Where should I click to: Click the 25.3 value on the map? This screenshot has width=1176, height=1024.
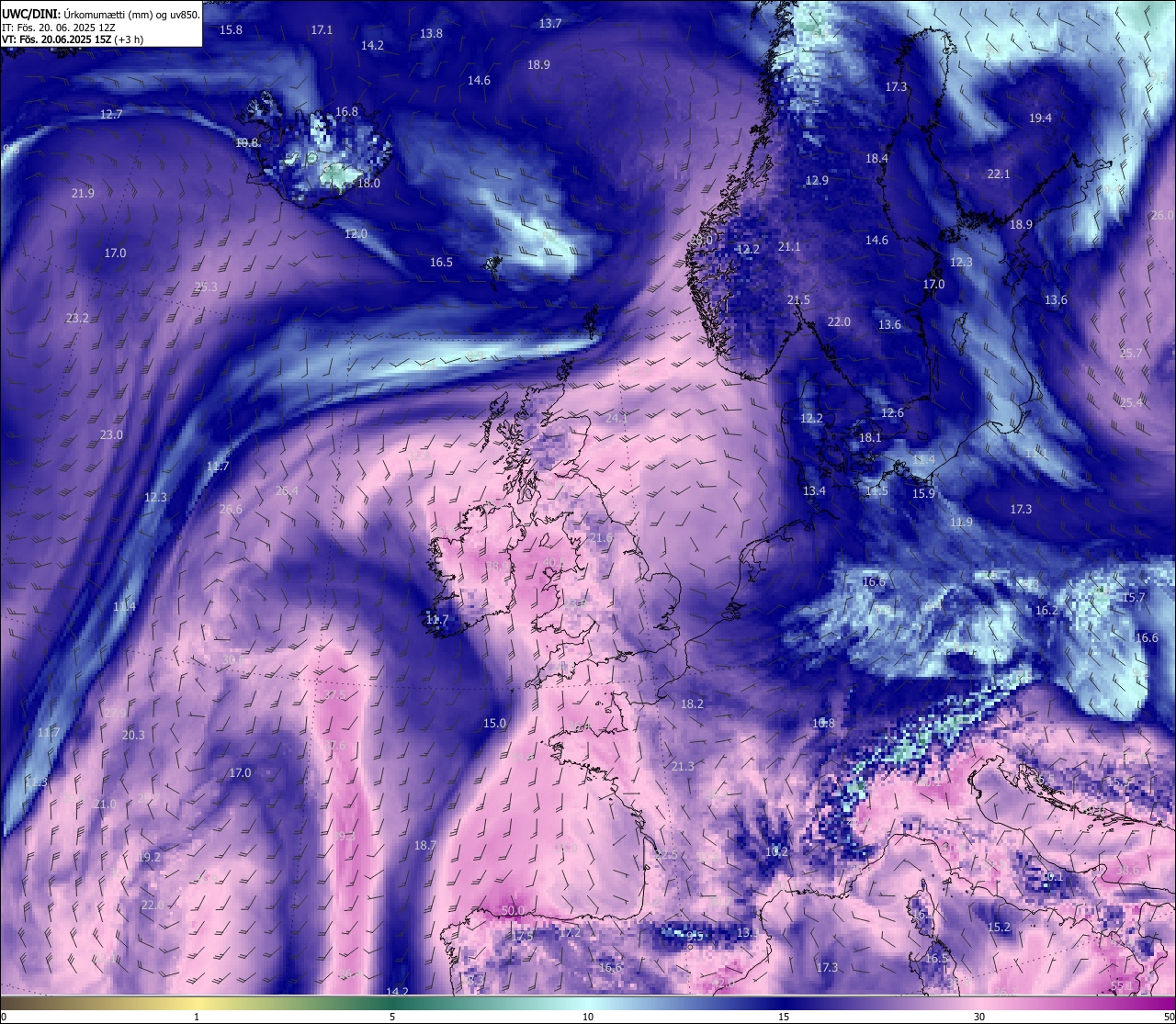click(x=207, y=287)
